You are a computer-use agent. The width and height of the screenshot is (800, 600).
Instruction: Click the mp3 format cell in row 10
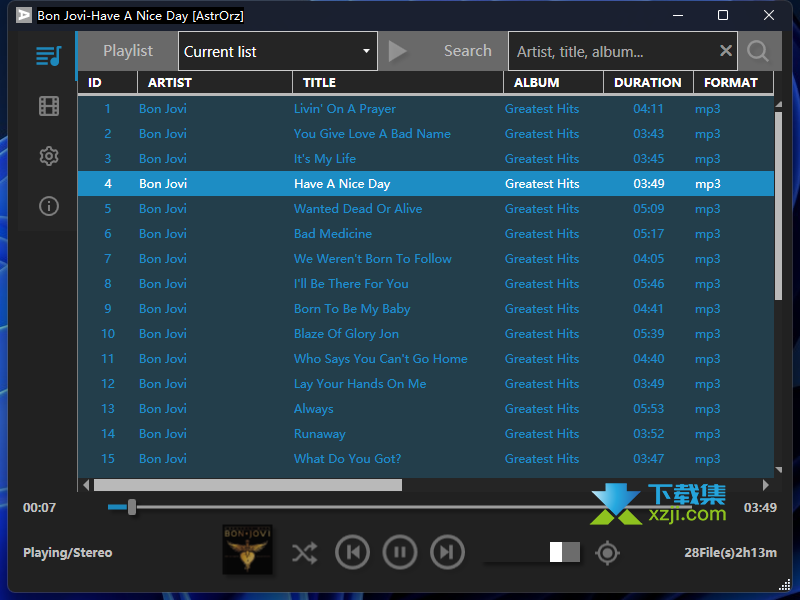708,334
